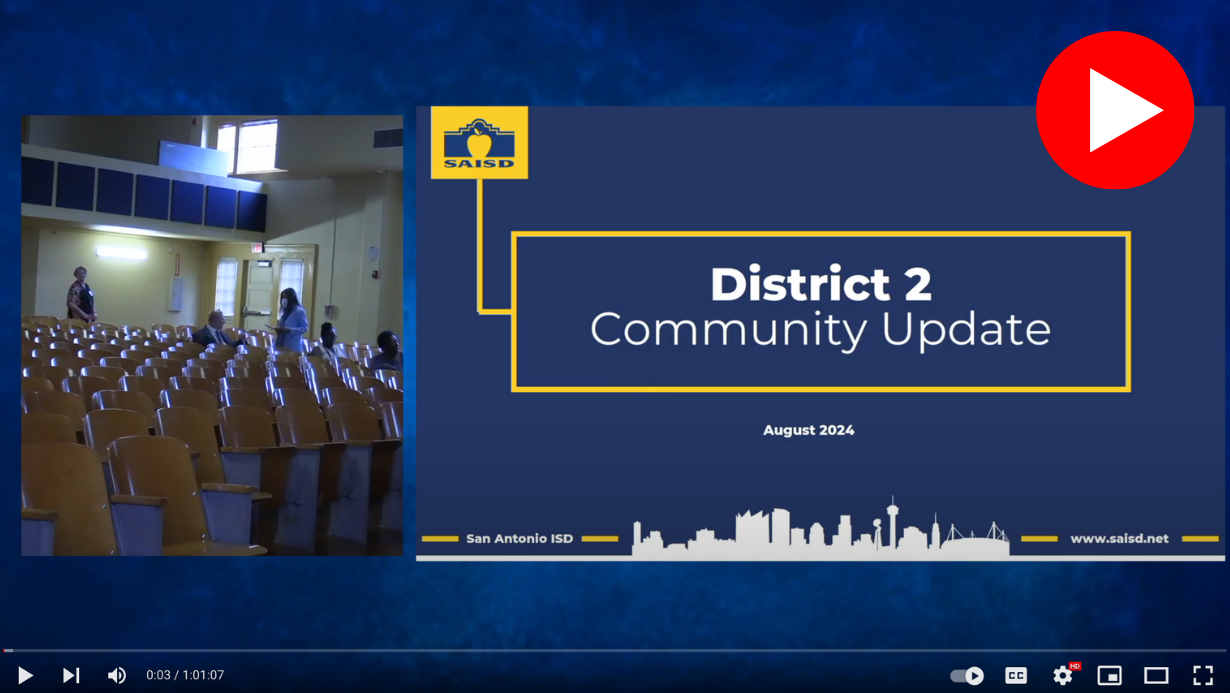This screenshot has width=1230, height=693.
Task: Click the auditorium camera feed
Action: pos(212,335)
